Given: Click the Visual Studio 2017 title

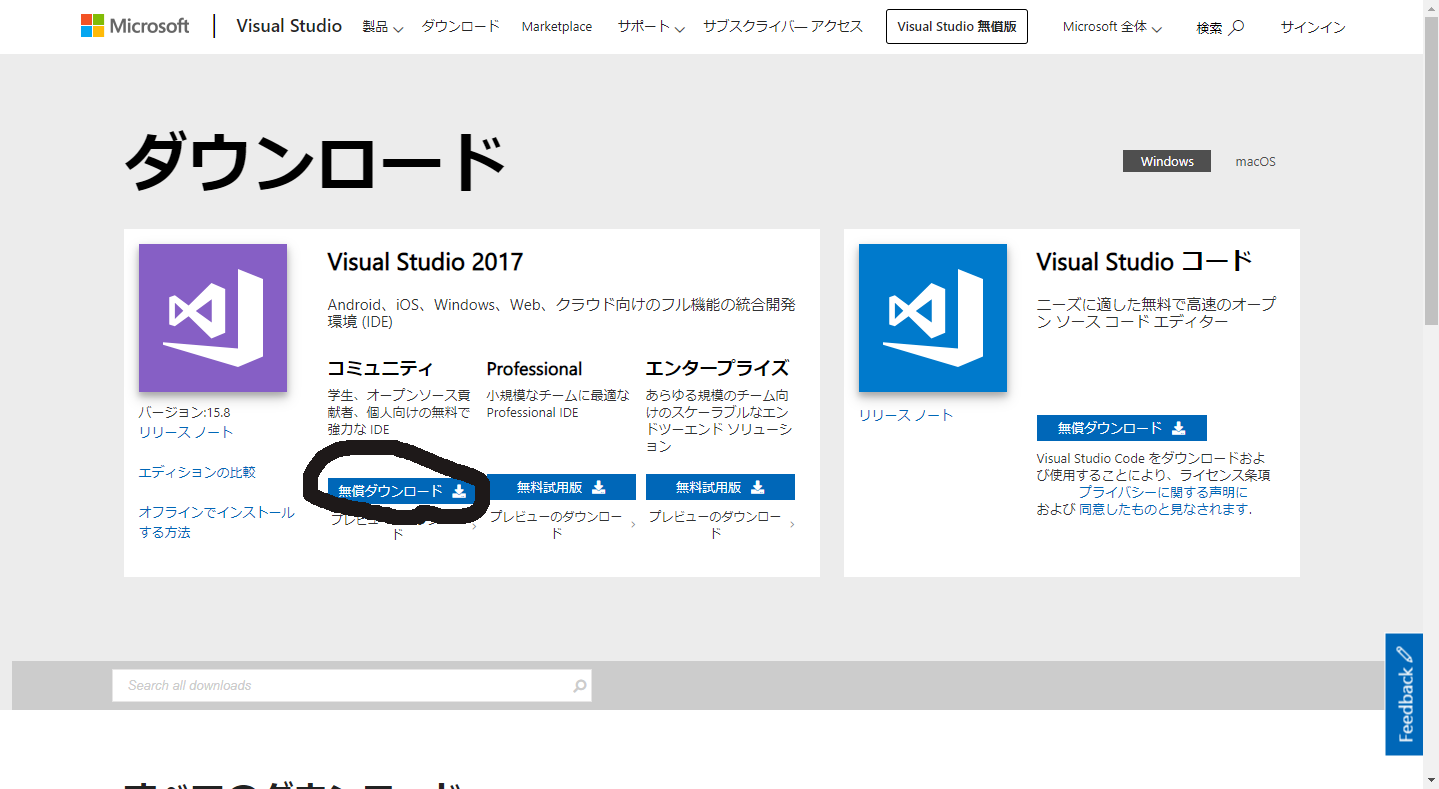Looking at the screenshot, I should pos(425,262).
